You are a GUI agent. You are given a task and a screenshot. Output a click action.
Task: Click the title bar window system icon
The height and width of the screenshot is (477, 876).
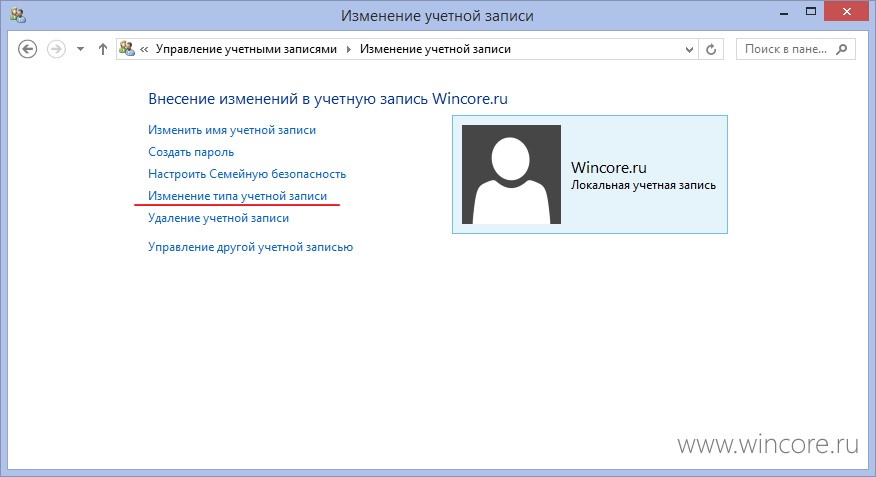[x=17, y=15]
